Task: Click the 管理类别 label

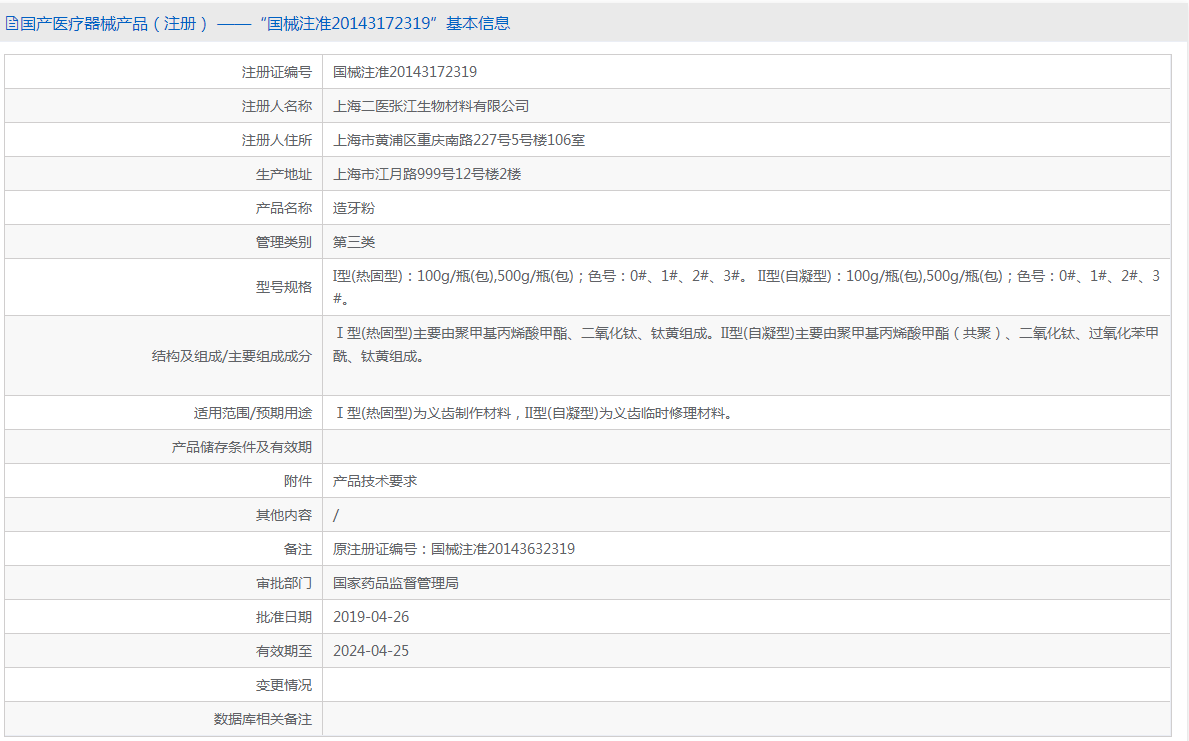Action: point(284,242)
